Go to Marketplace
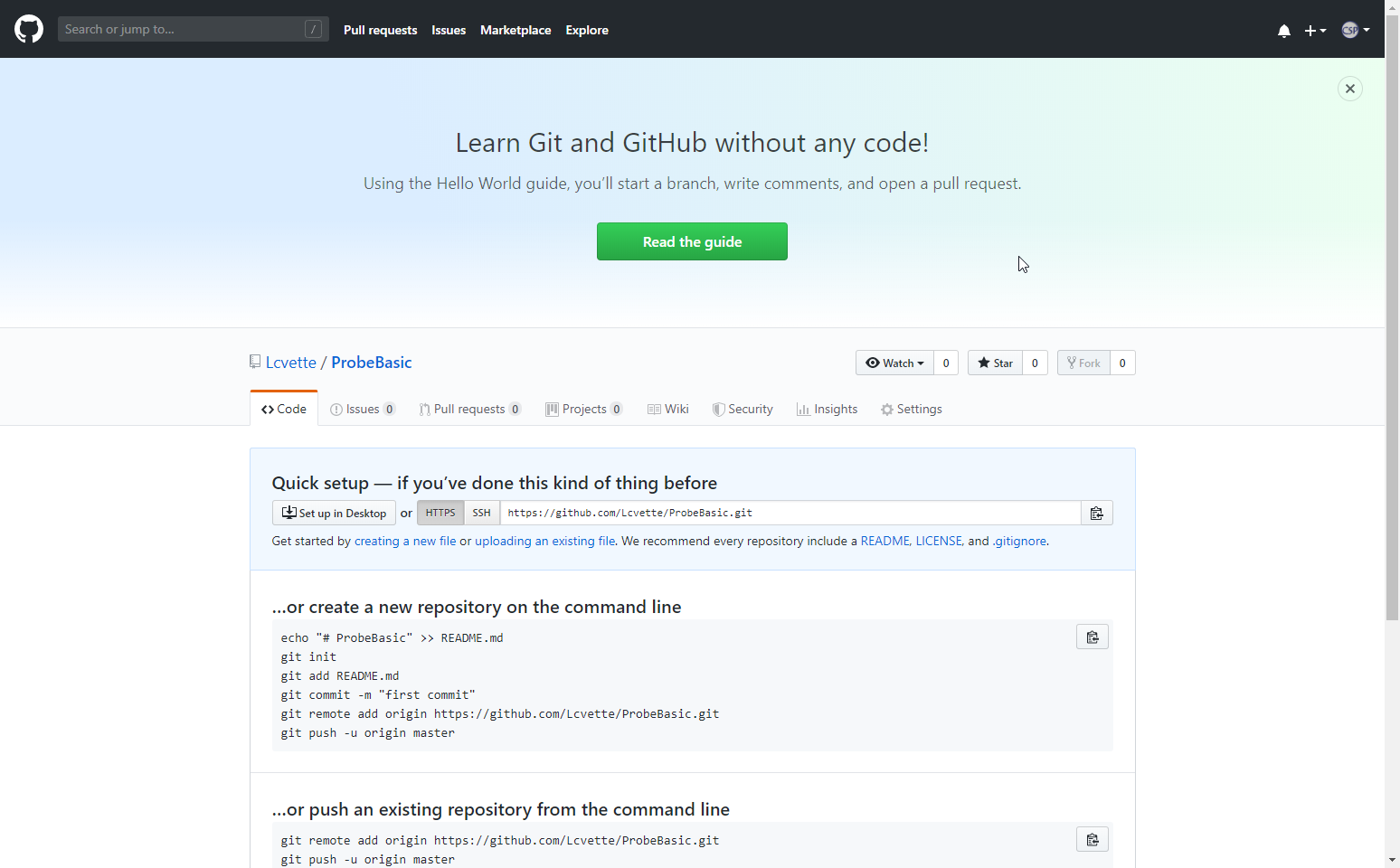 pyautogui.click(x=516, y=30)
